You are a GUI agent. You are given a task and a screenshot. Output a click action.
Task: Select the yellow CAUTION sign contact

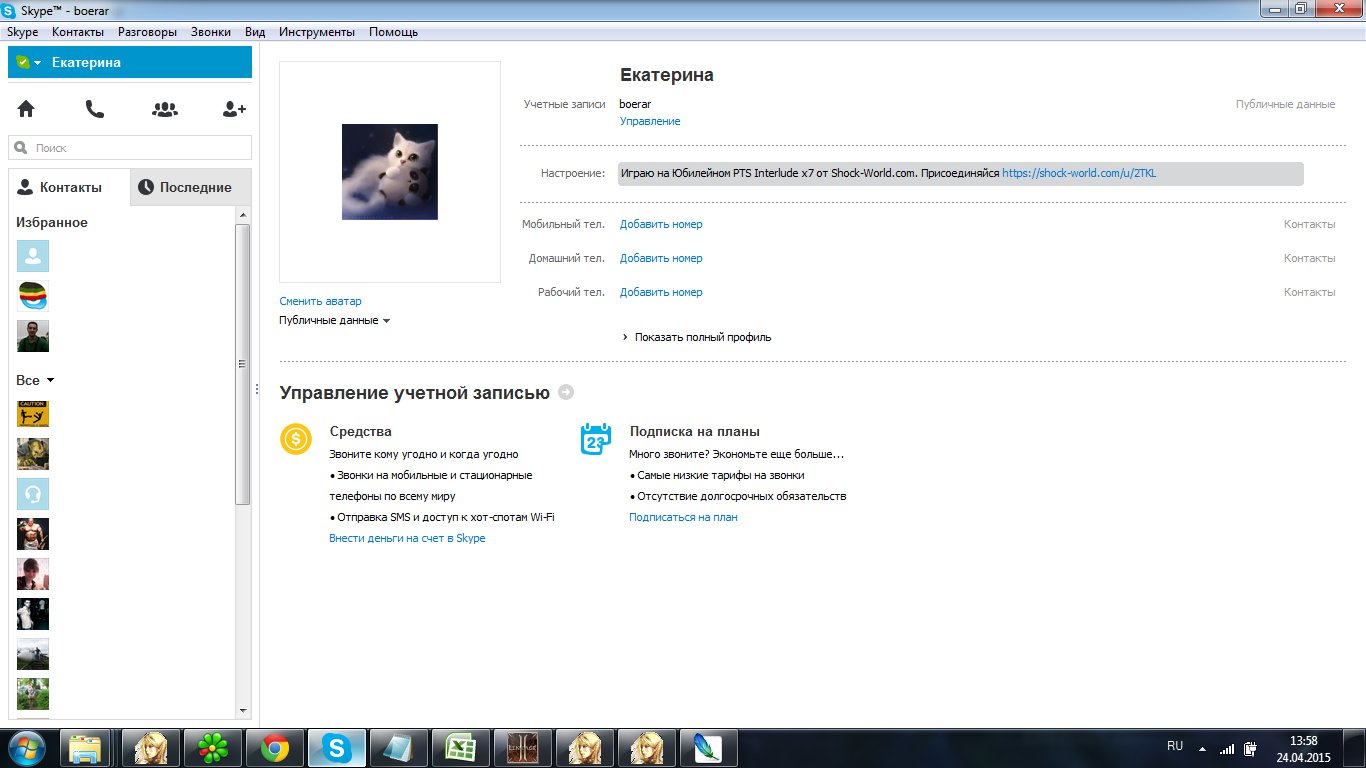coord(33,414)
